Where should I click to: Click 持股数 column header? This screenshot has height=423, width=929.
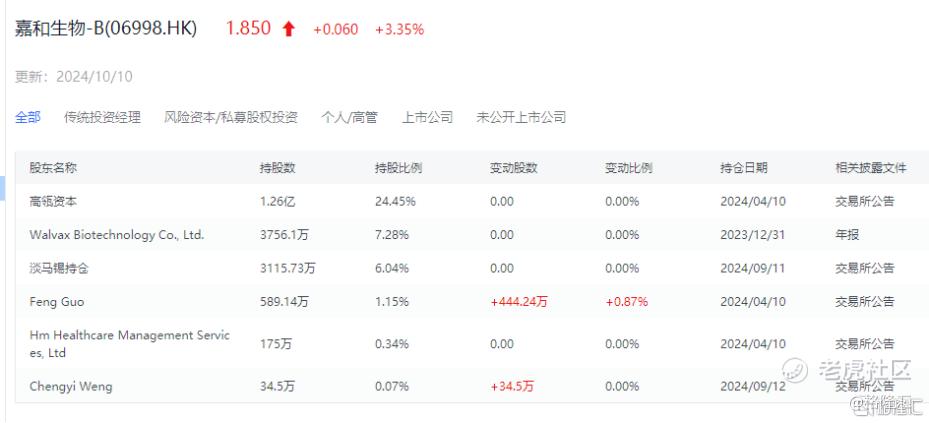[x=277, y=168]
